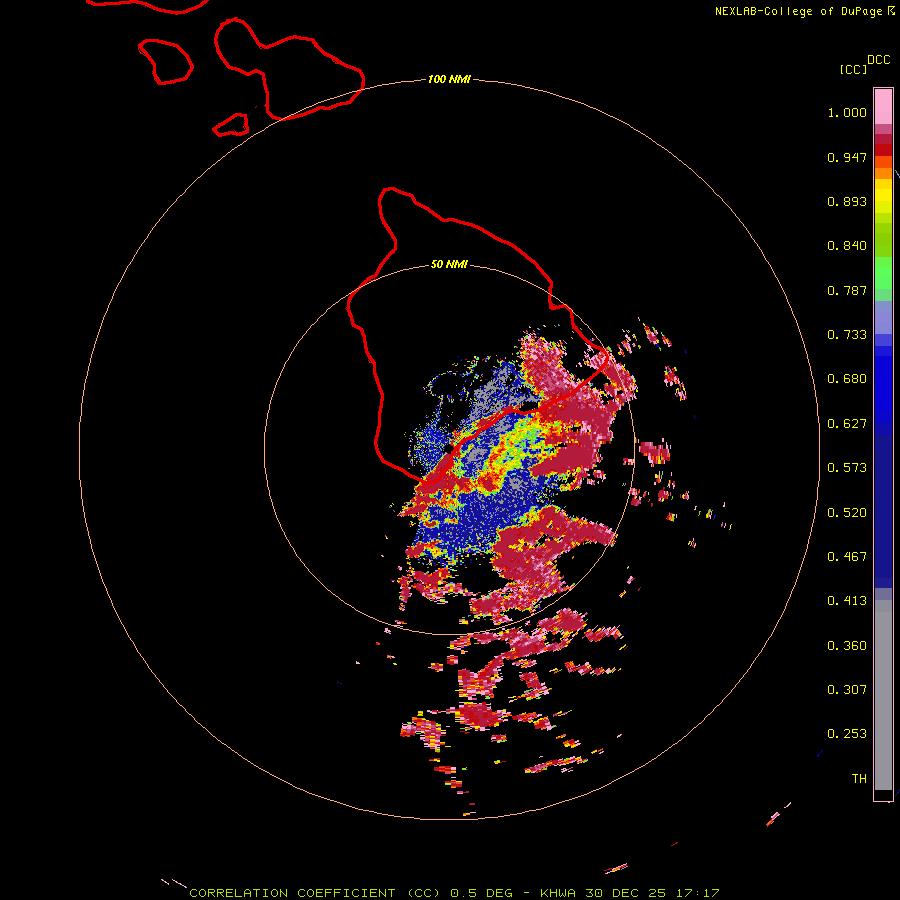The width and height of the screenshot is (900, 900).
Task: Click the 0.627 scale value
Action: pyautogui.click(x=847, y=424)
